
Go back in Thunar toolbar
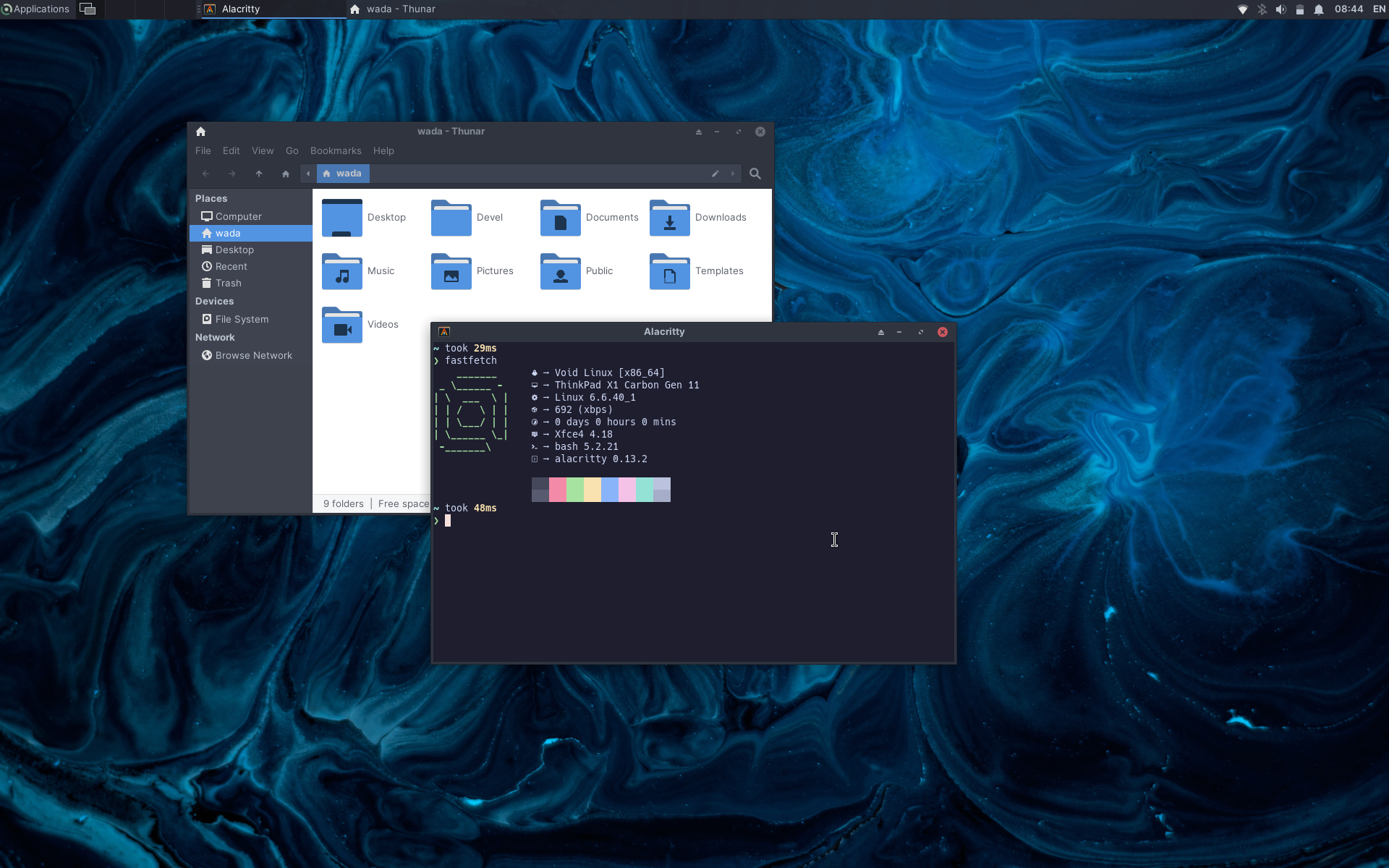tap(205, 174)
